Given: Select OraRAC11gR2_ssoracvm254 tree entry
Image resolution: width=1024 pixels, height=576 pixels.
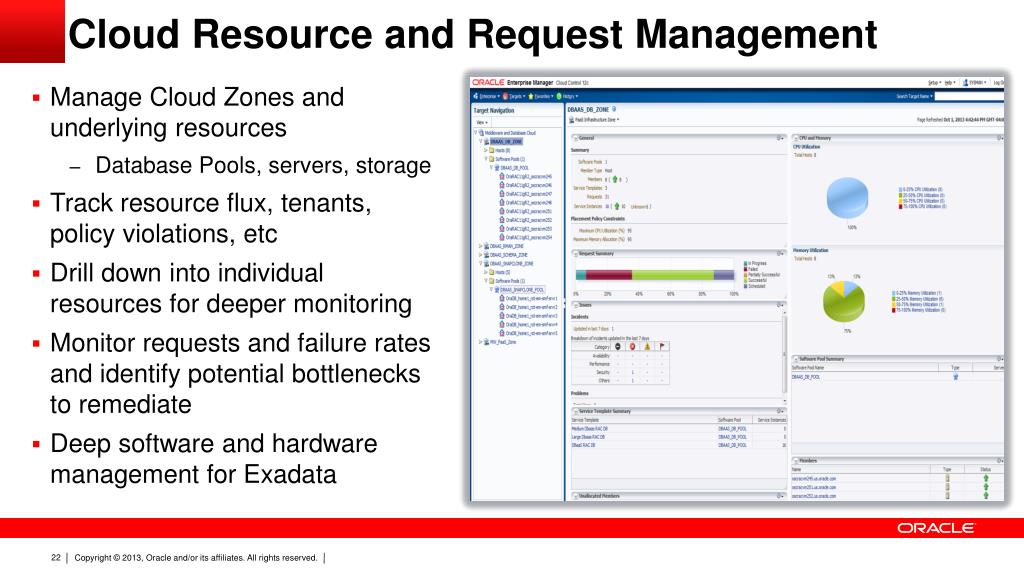Looking at the screenshot, I should pyautogui.click(x=528, y=237).
